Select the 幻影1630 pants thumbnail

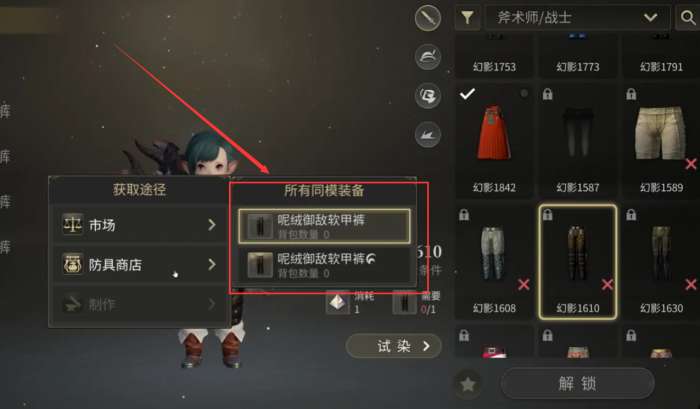click(x=661, y=262)
